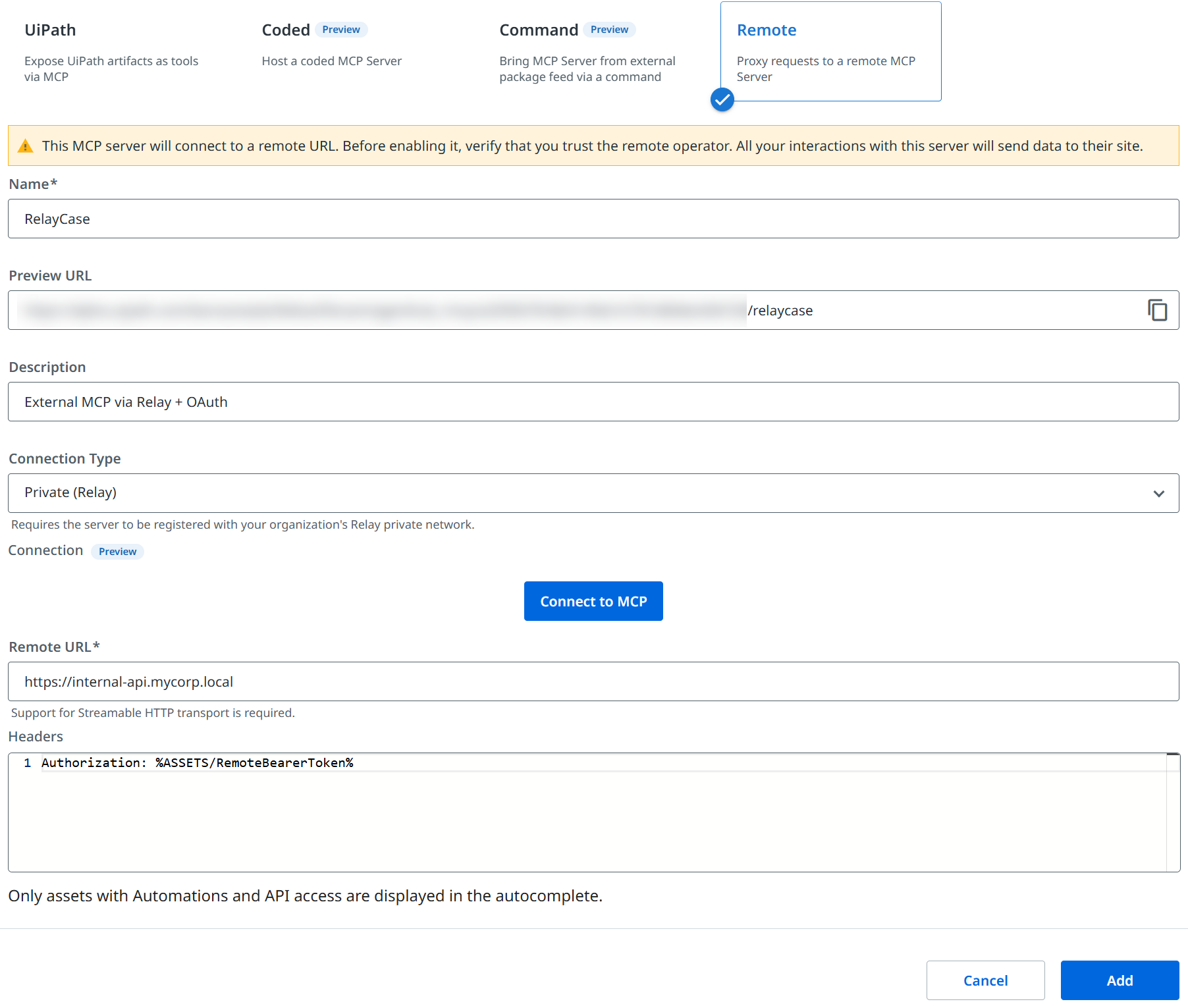Click the Preview badge next to Coded
The width and height of the screenshot is (1188, 1008).
tap(341, 30)
